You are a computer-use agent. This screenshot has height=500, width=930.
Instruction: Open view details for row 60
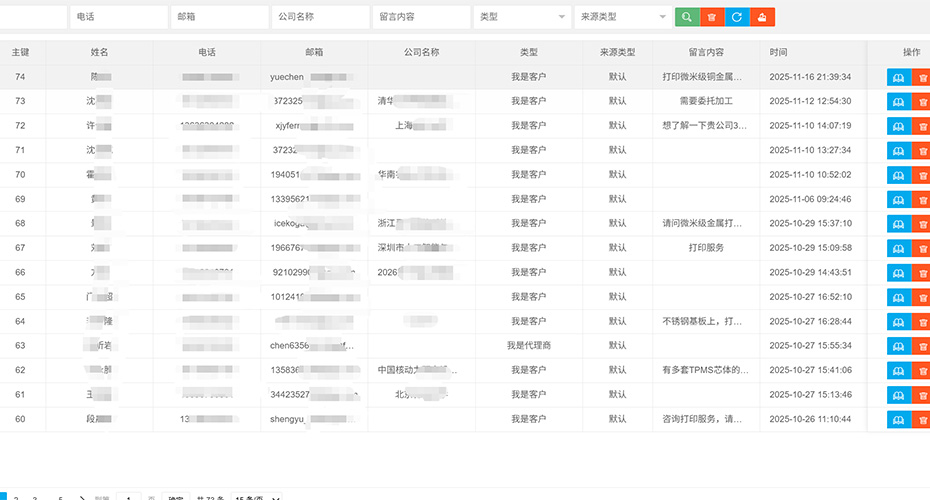[899, 419]
